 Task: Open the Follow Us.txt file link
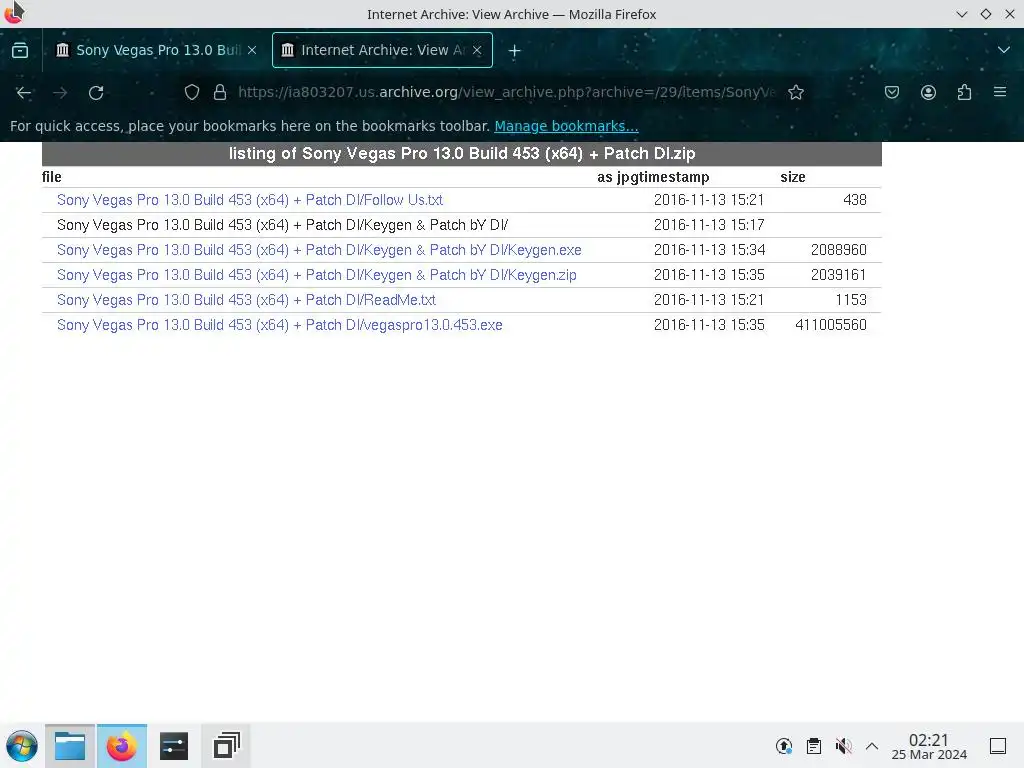point(249,200)
